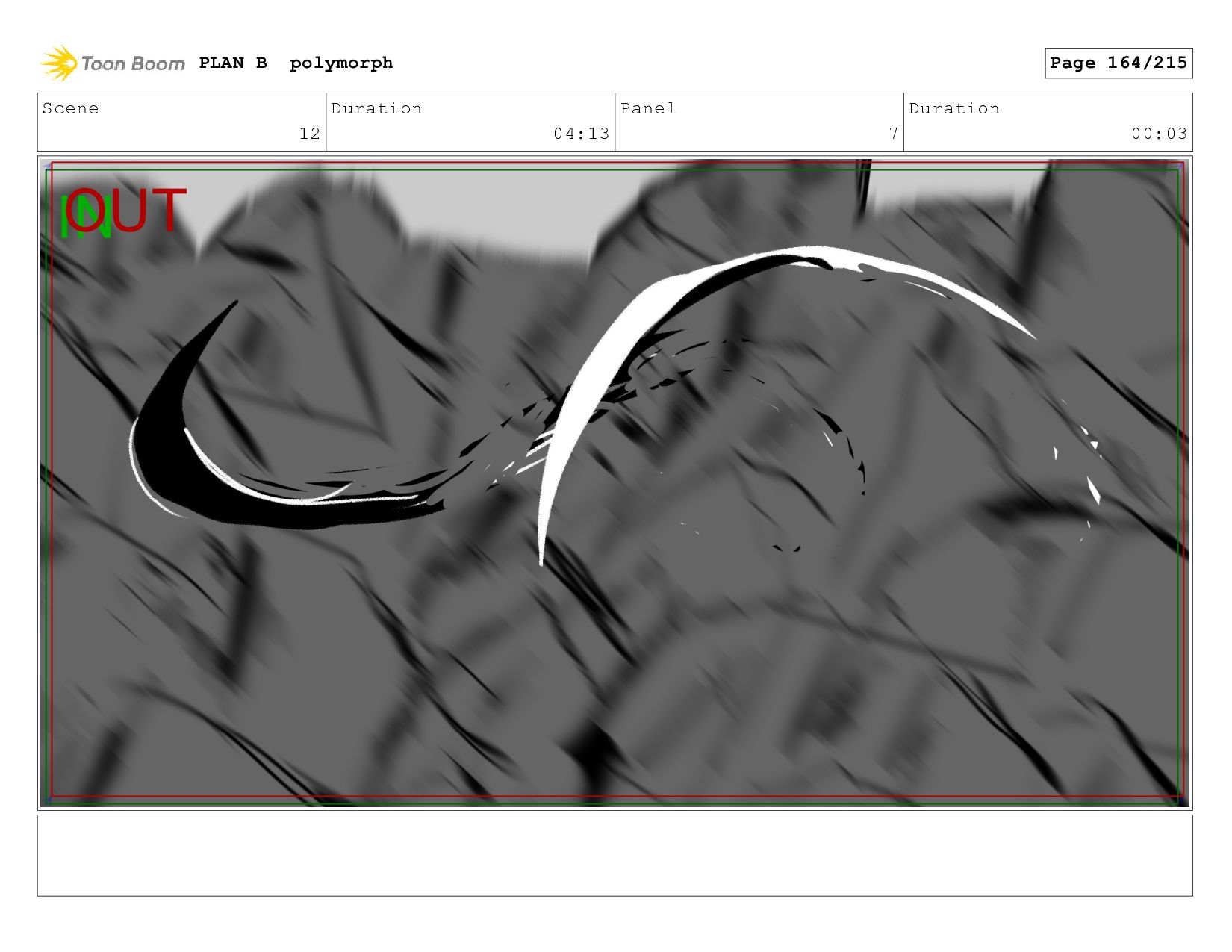
Task: Open the storyboard panel image
Action: click(615, 483)
